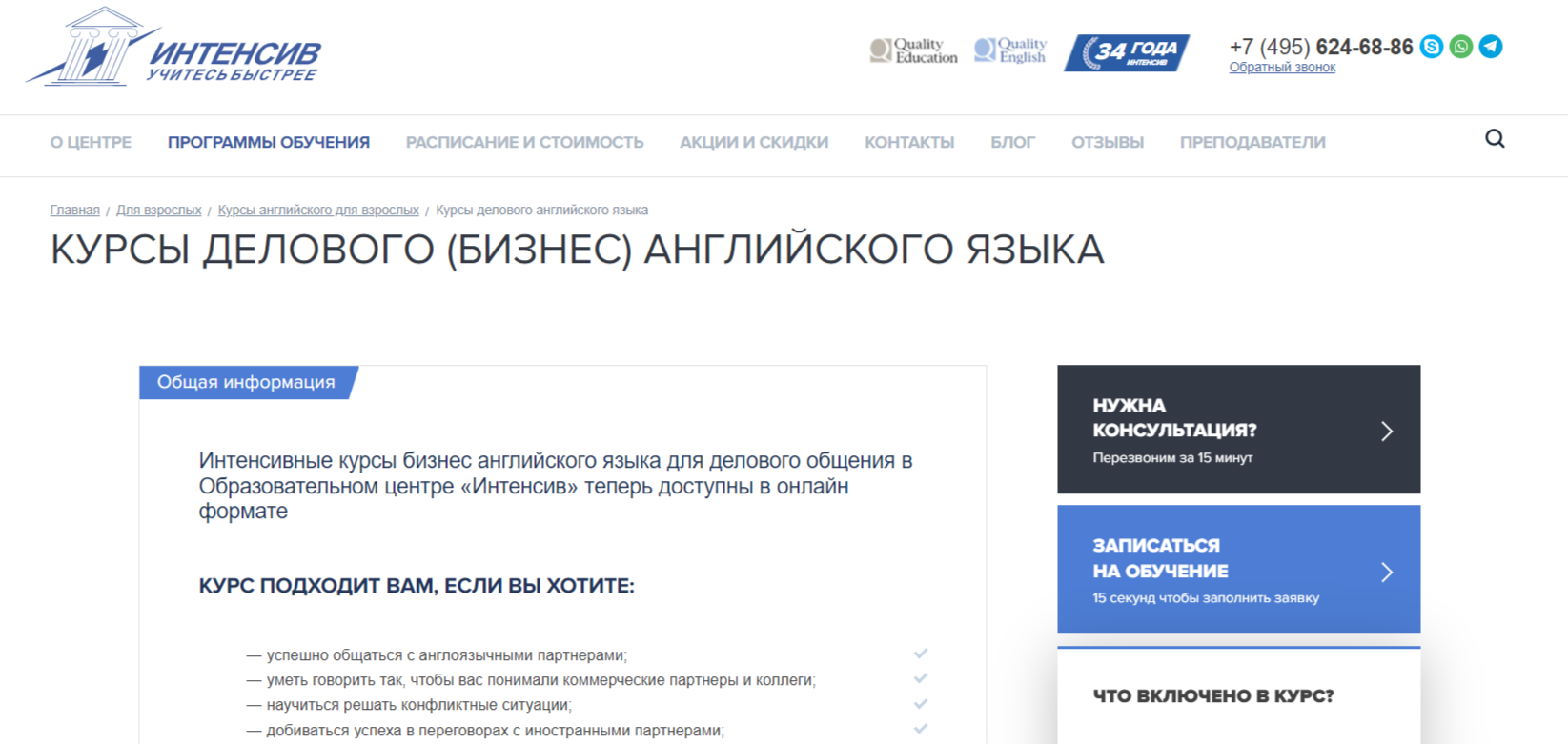This screenshot has height=744, width=1568.
Task: Click text 'научиться решать конфликтные ситуации'
Action: tap(417, 705)
